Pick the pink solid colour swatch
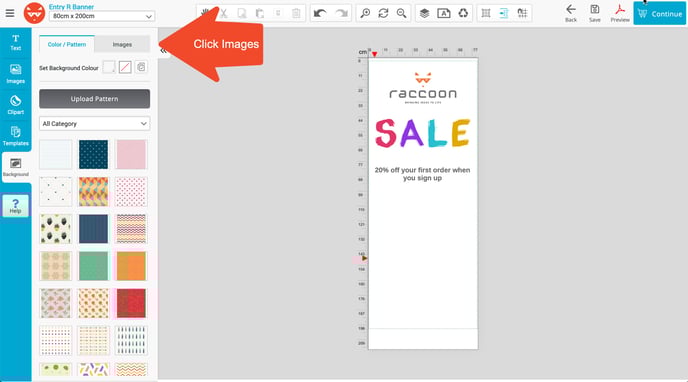 pyautogui.click(x=131, y=154)
